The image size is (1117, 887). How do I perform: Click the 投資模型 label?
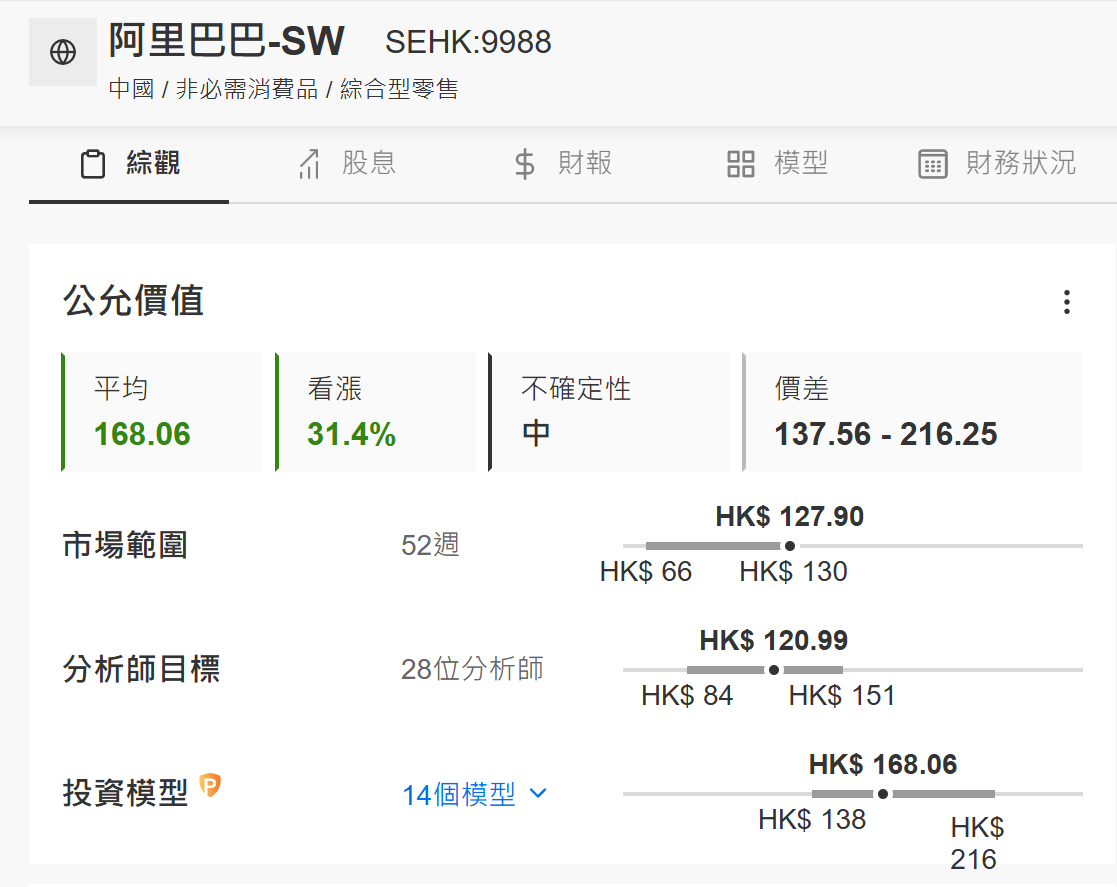(x=125, y=794)
